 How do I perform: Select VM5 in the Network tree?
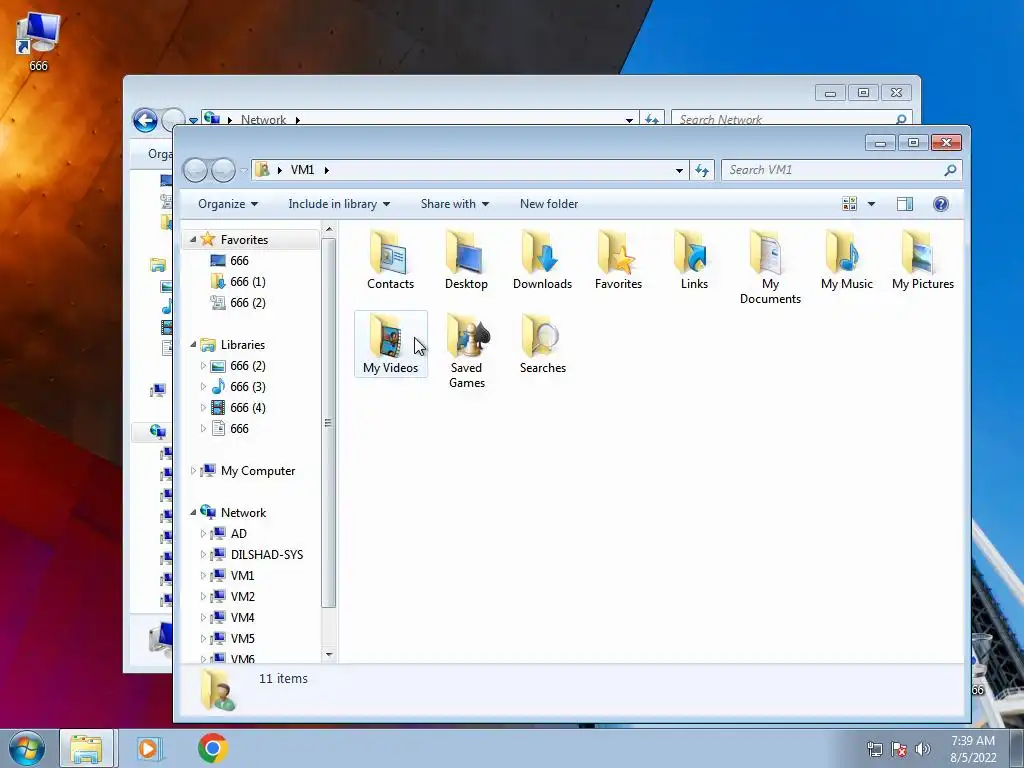242,638
